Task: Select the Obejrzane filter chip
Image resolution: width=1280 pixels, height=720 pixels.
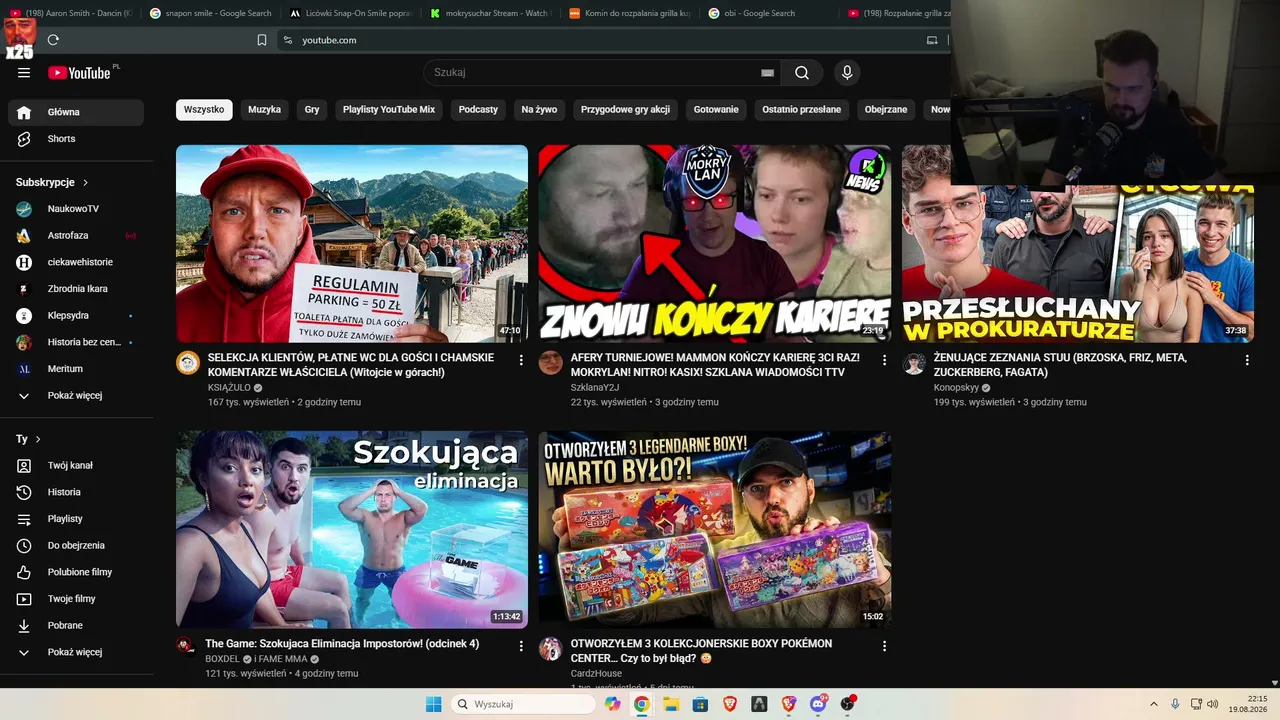Action: [x=886, y=109]
